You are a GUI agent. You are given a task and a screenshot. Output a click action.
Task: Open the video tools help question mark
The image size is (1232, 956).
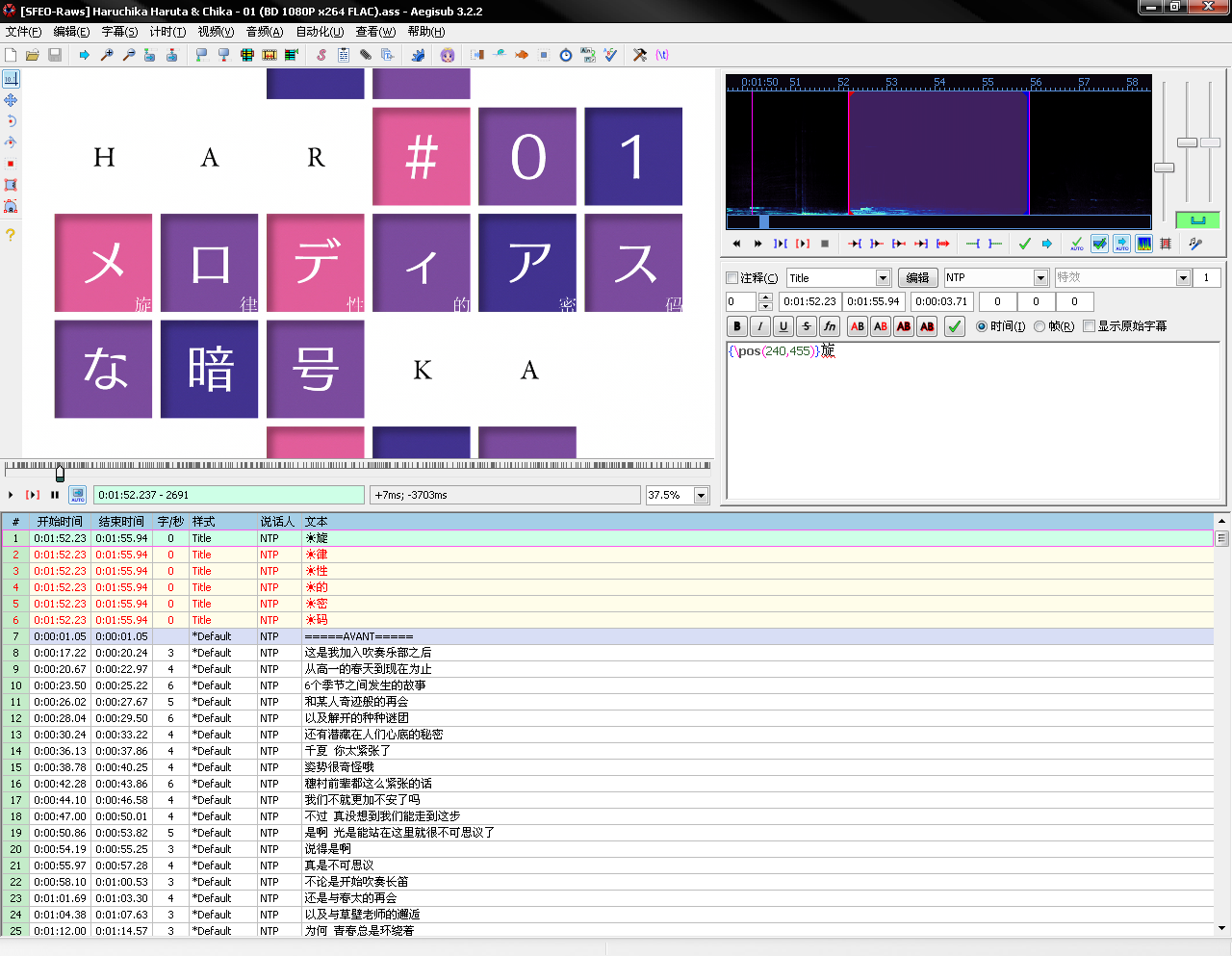pos(11,234)
